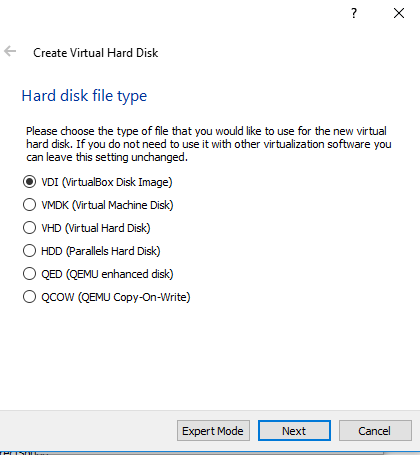
Task: Select the VDI radio button
Action: [29, 182]
